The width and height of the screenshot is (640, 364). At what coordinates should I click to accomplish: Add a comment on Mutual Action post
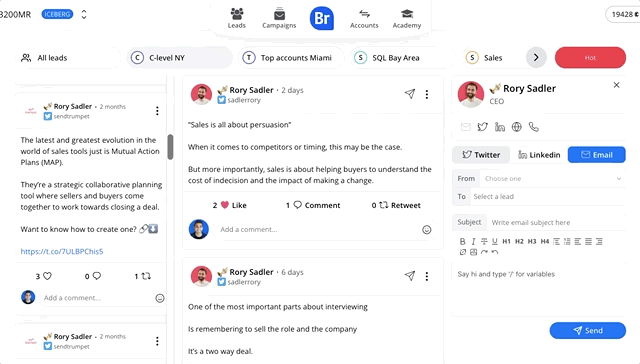pyautogui.click(x=96, y=298)
